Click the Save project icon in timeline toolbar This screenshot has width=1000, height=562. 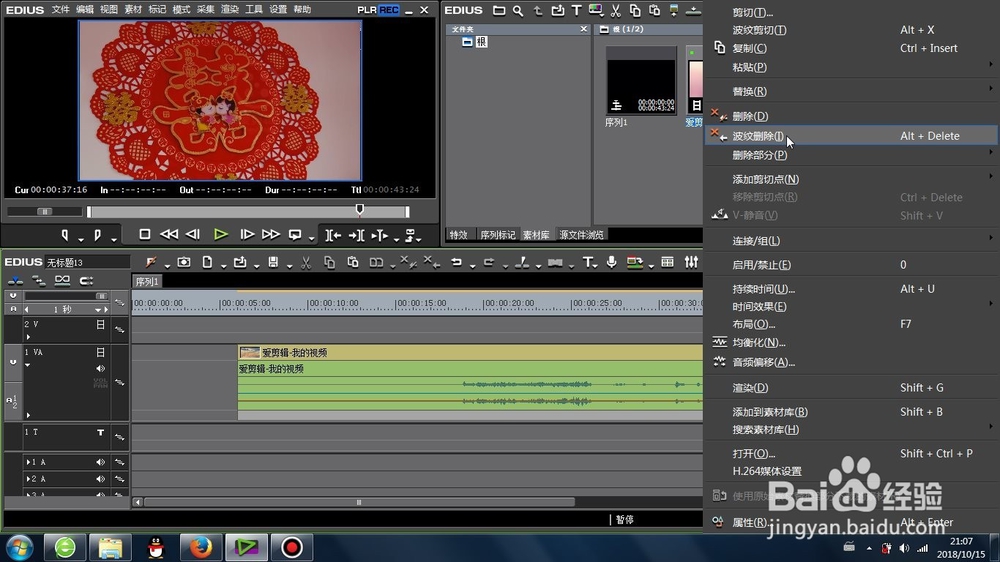[273, 262]
